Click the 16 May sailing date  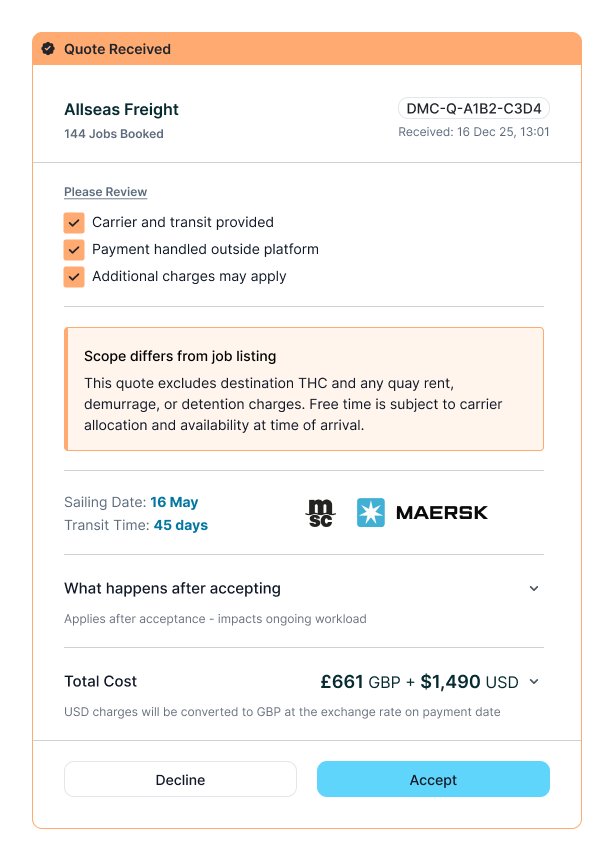click(174, 502)
